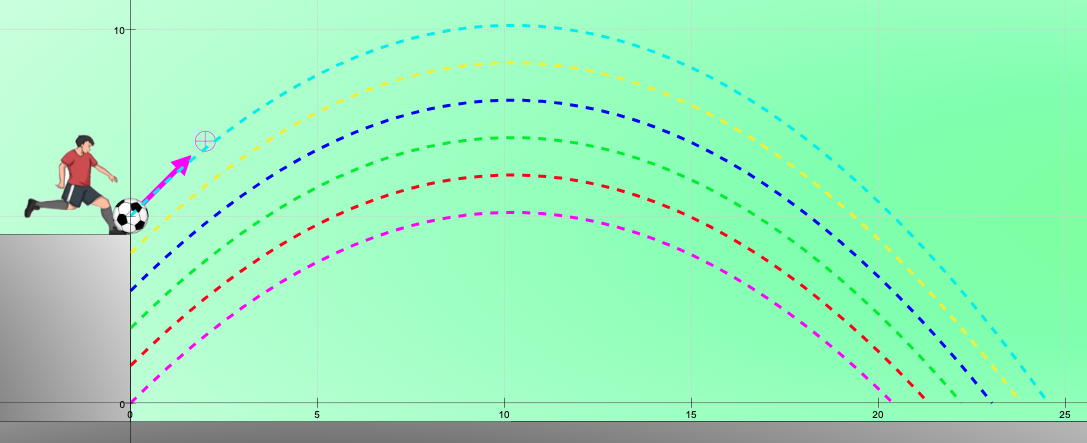Screen dimensions: 1087x443
Task: Click the peak of the cyan dashed trajectory
Action: [x=506, y=26]
